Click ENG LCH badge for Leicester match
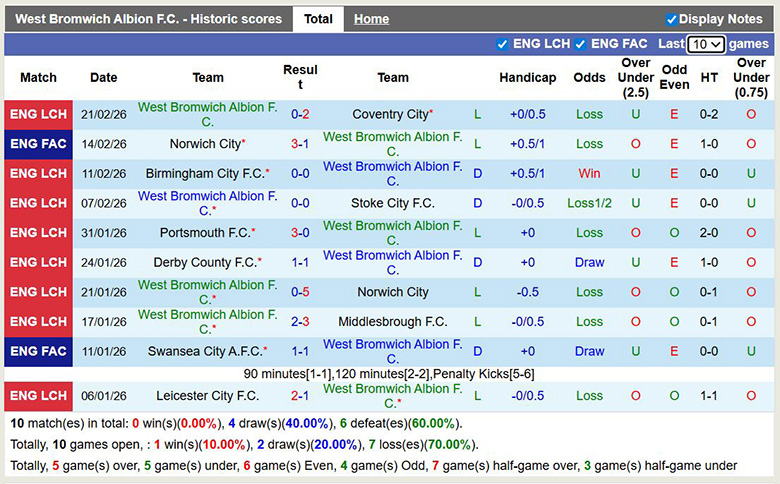 [x=38, y=396]
